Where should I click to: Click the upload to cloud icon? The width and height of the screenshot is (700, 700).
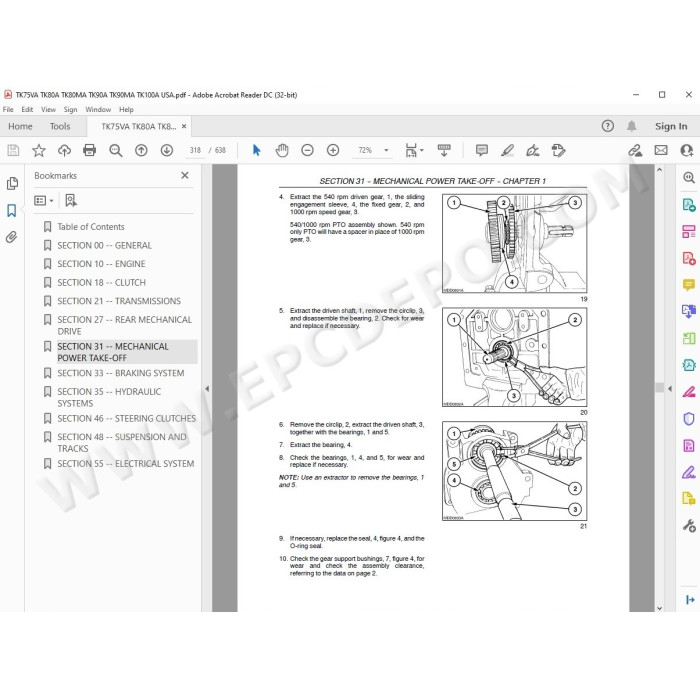pos(64,150)
